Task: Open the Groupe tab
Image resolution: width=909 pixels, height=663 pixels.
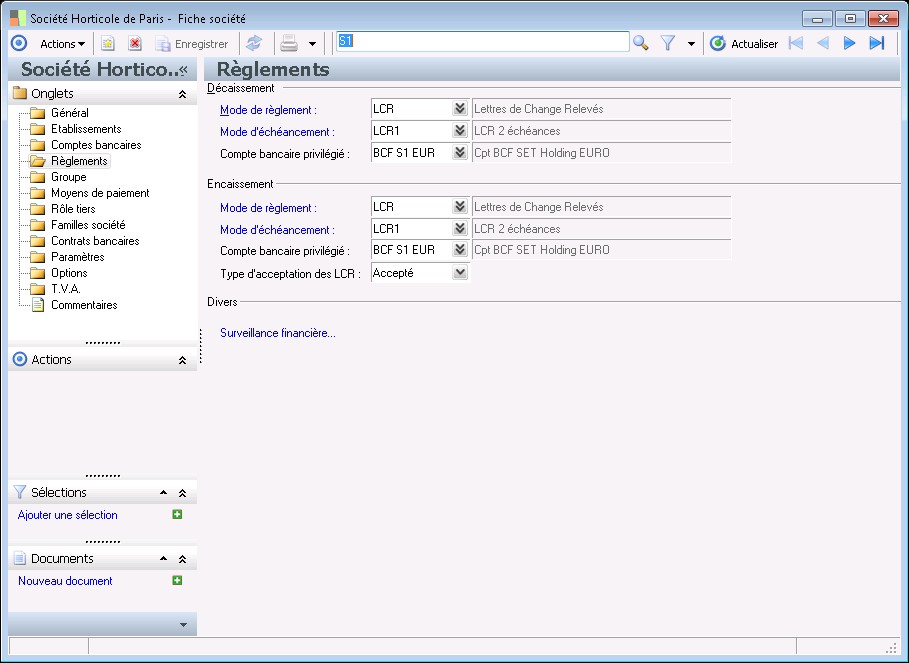Action: click(x=68, y=177)
